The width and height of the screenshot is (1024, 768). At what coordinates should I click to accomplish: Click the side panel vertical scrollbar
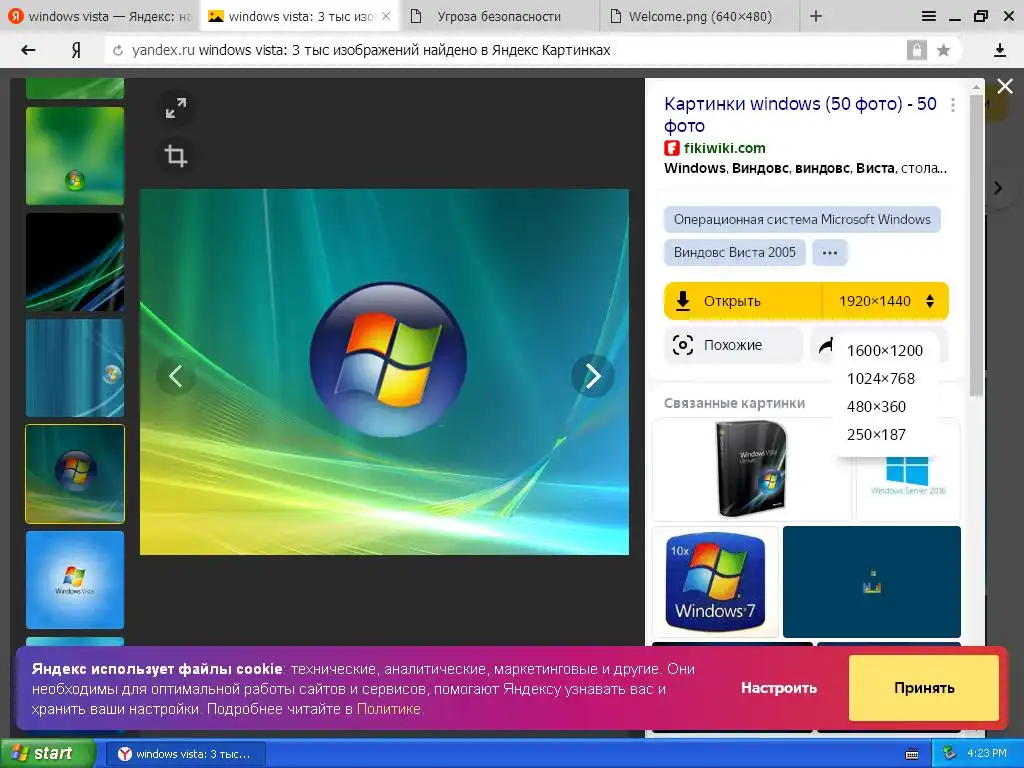click(x=976, y=245)
